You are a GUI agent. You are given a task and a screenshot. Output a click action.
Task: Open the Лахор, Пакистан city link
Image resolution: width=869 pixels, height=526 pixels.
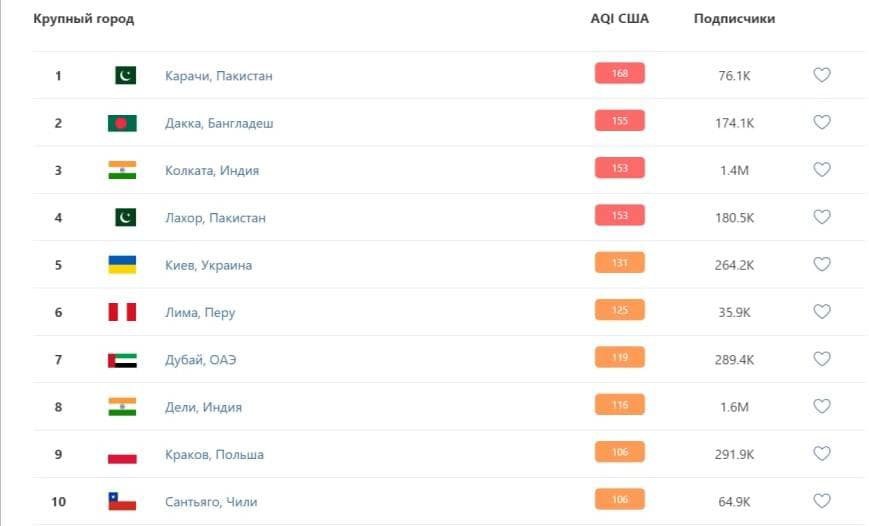pos(215,218)
